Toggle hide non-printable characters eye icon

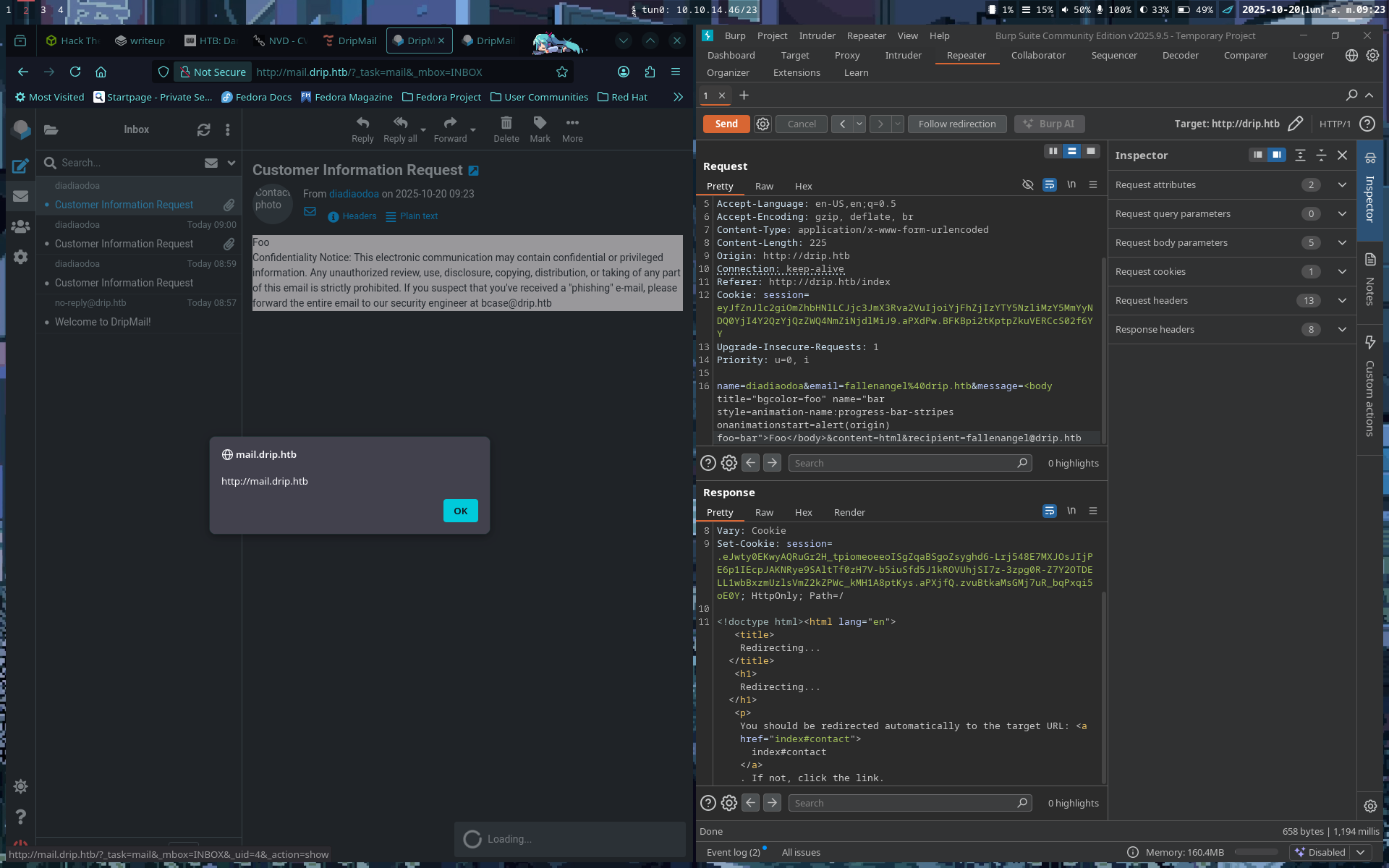coord(1027,185)
